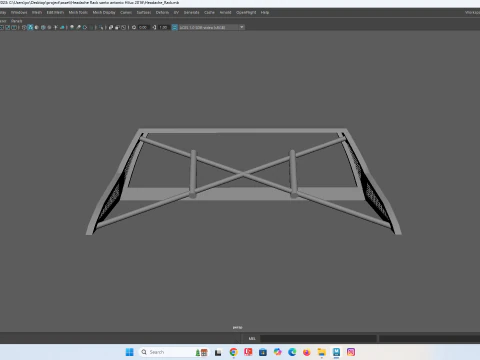Viewport: 480px width, 360px height.
Task: Open Firefox from the taskbar
Action: [307, 352]
